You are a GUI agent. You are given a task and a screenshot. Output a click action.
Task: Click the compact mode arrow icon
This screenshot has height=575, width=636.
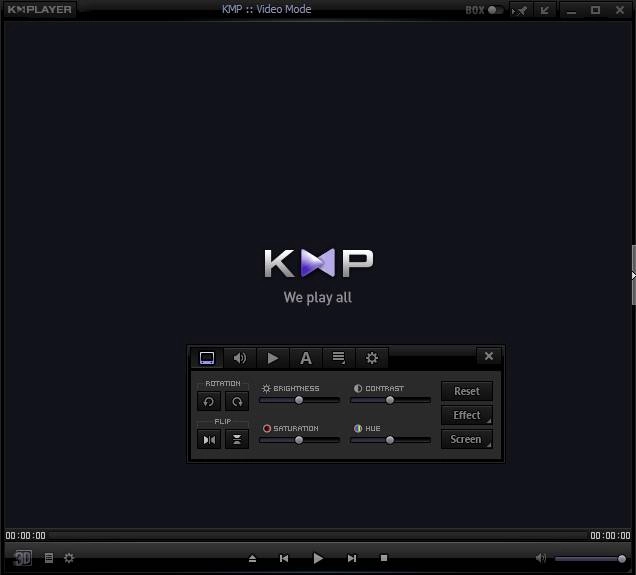point(544,10)
